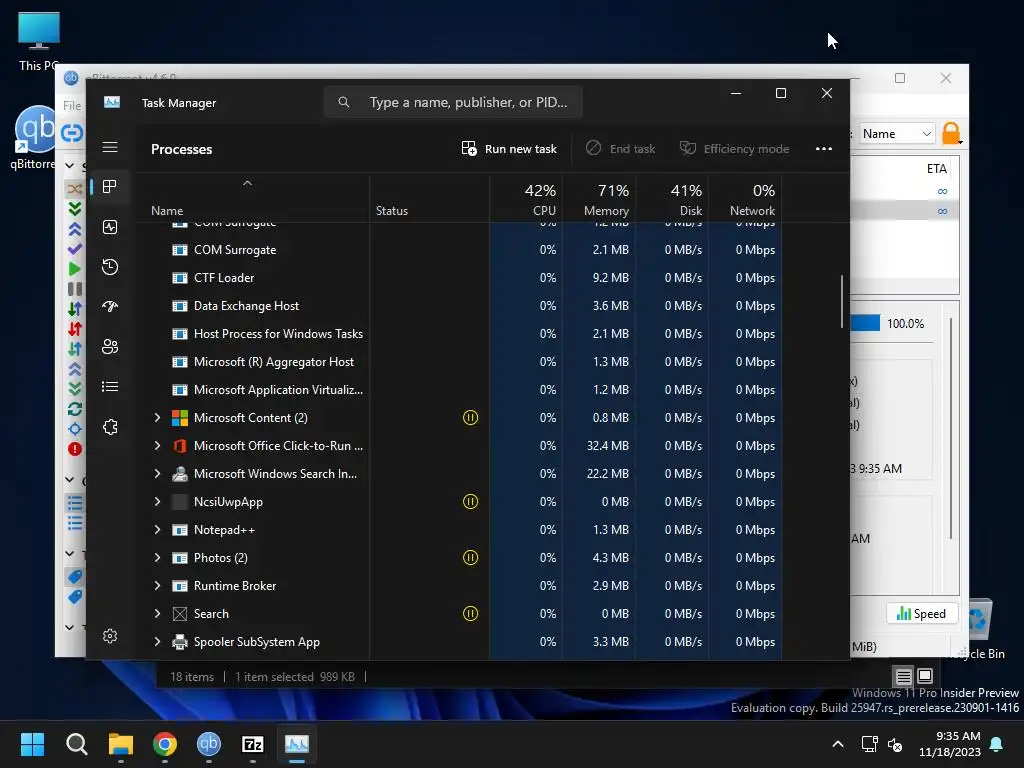The height and width of the screenshot is (768, 1024).
Task: Open qBittorrent File menu
Action: [72, 106]
